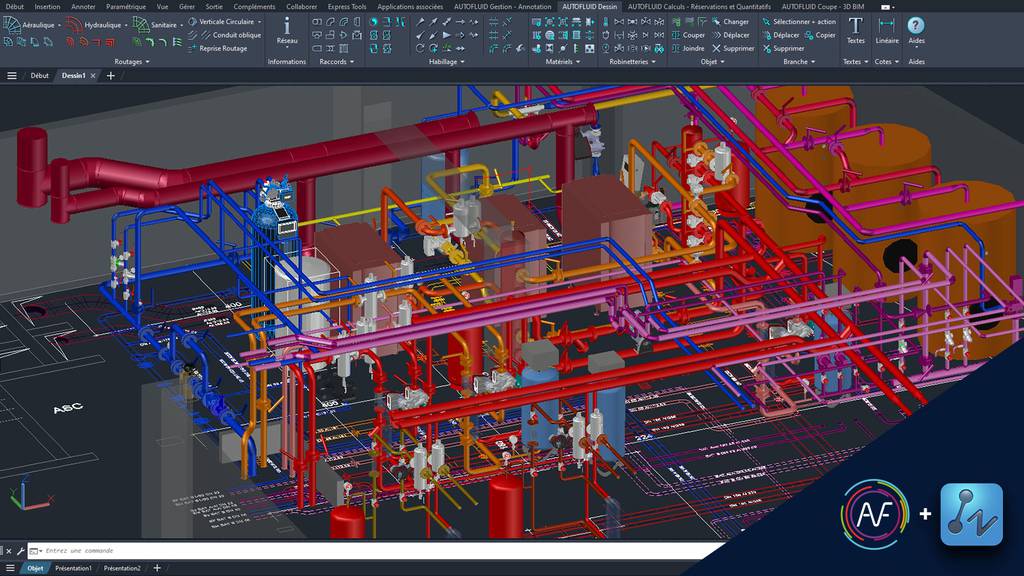
Task: Open the Gérer ribbon tab
Action: point(187,7)
